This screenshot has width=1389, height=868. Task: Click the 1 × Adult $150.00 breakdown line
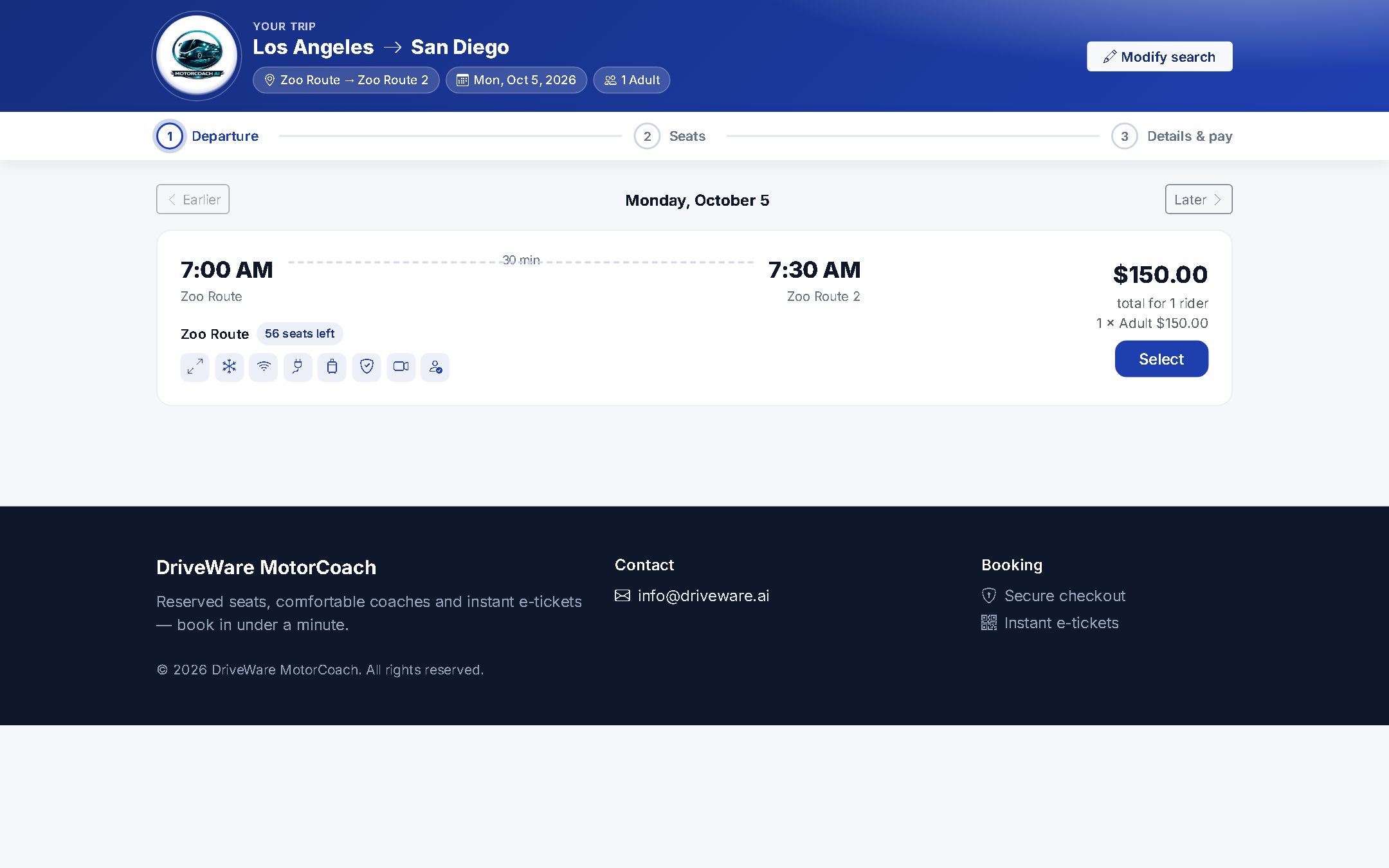tap(1152, 323)
